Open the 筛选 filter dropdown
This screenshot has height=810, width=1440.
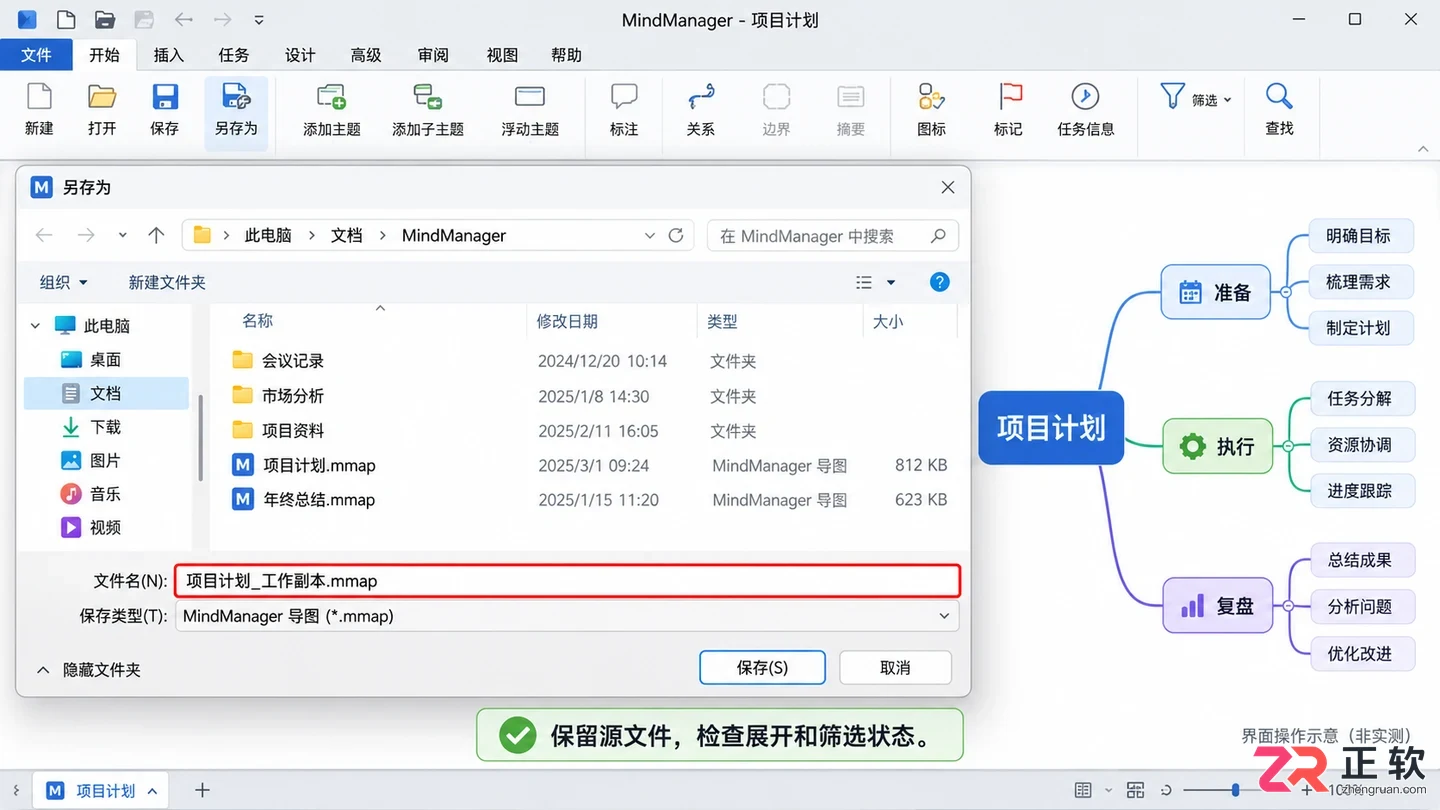click(1196, 99)
